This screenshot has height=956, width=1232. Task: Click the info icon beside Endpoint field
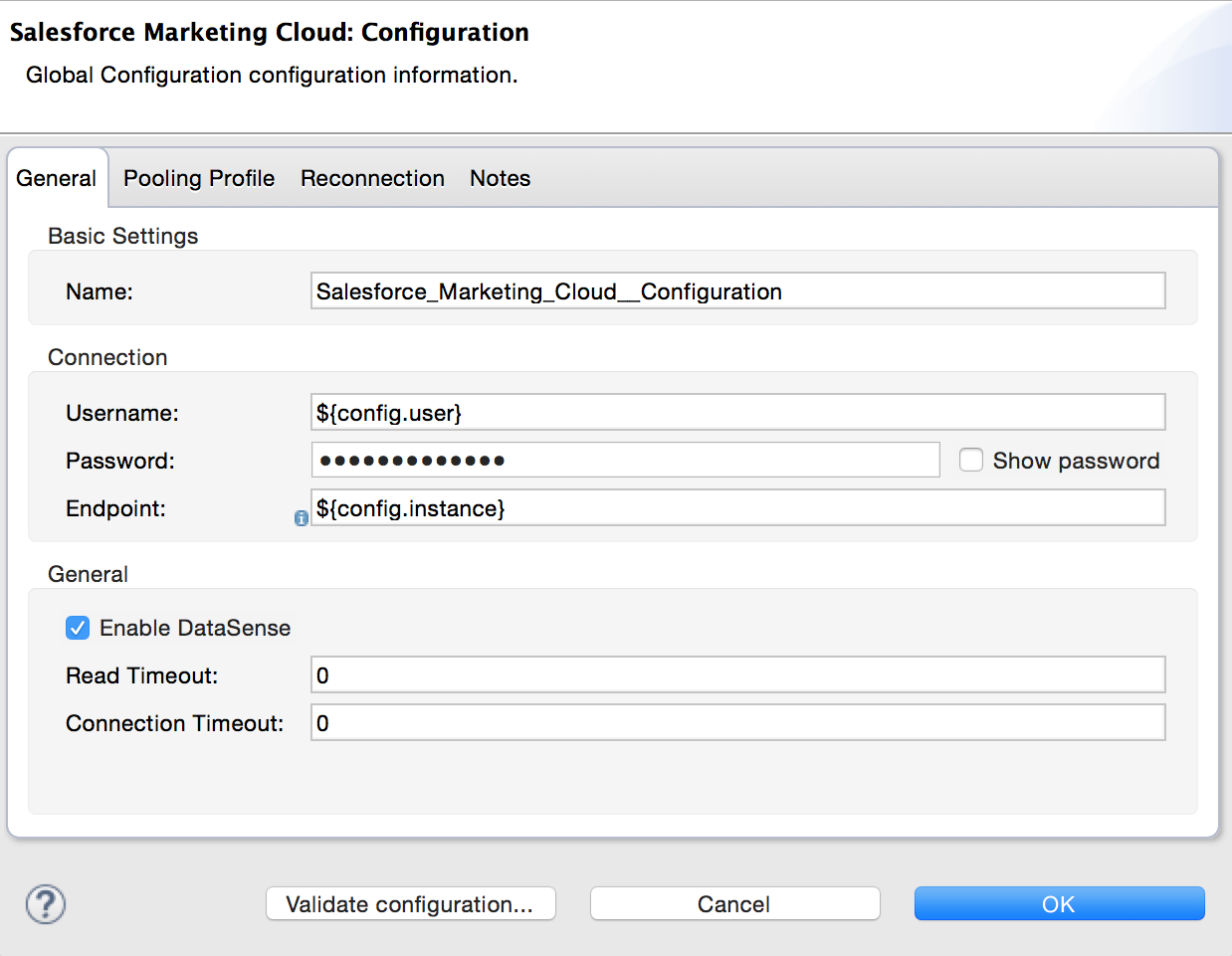(301, 518)
